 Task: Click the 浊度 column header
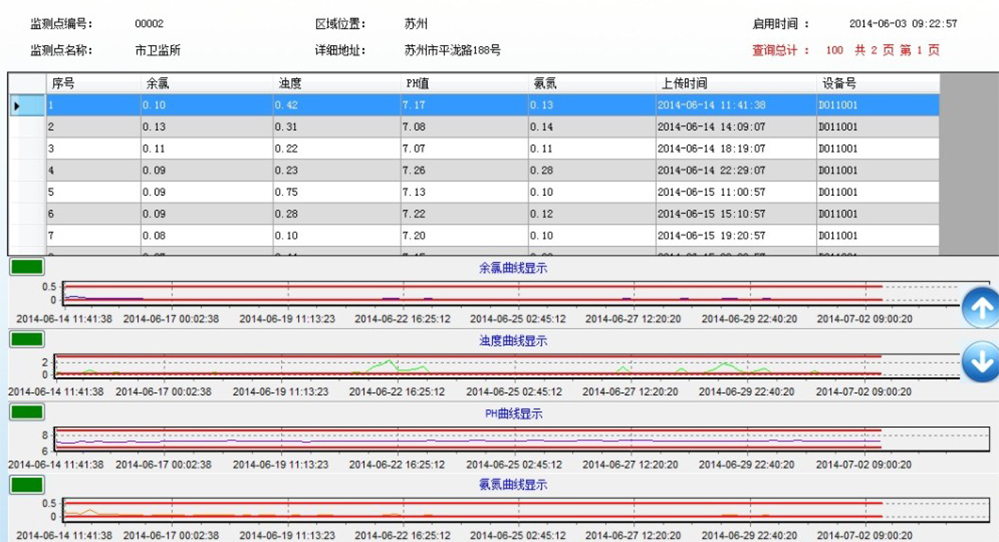click(x=336, y=84)
